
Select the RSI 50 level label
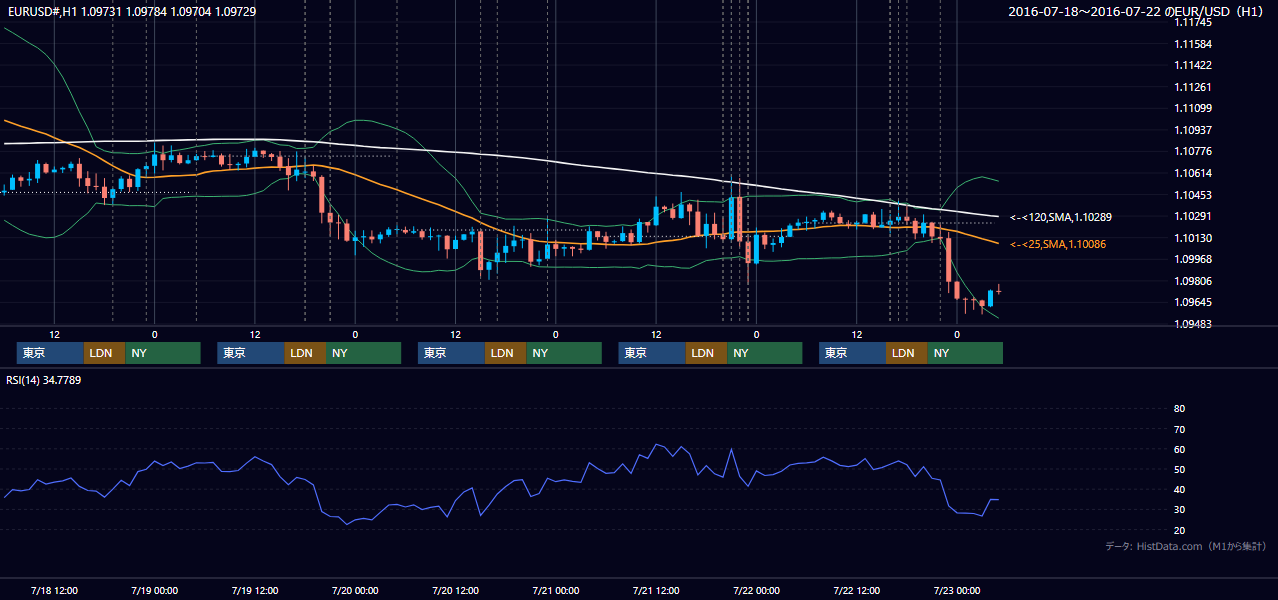(x=1179, y=469)
